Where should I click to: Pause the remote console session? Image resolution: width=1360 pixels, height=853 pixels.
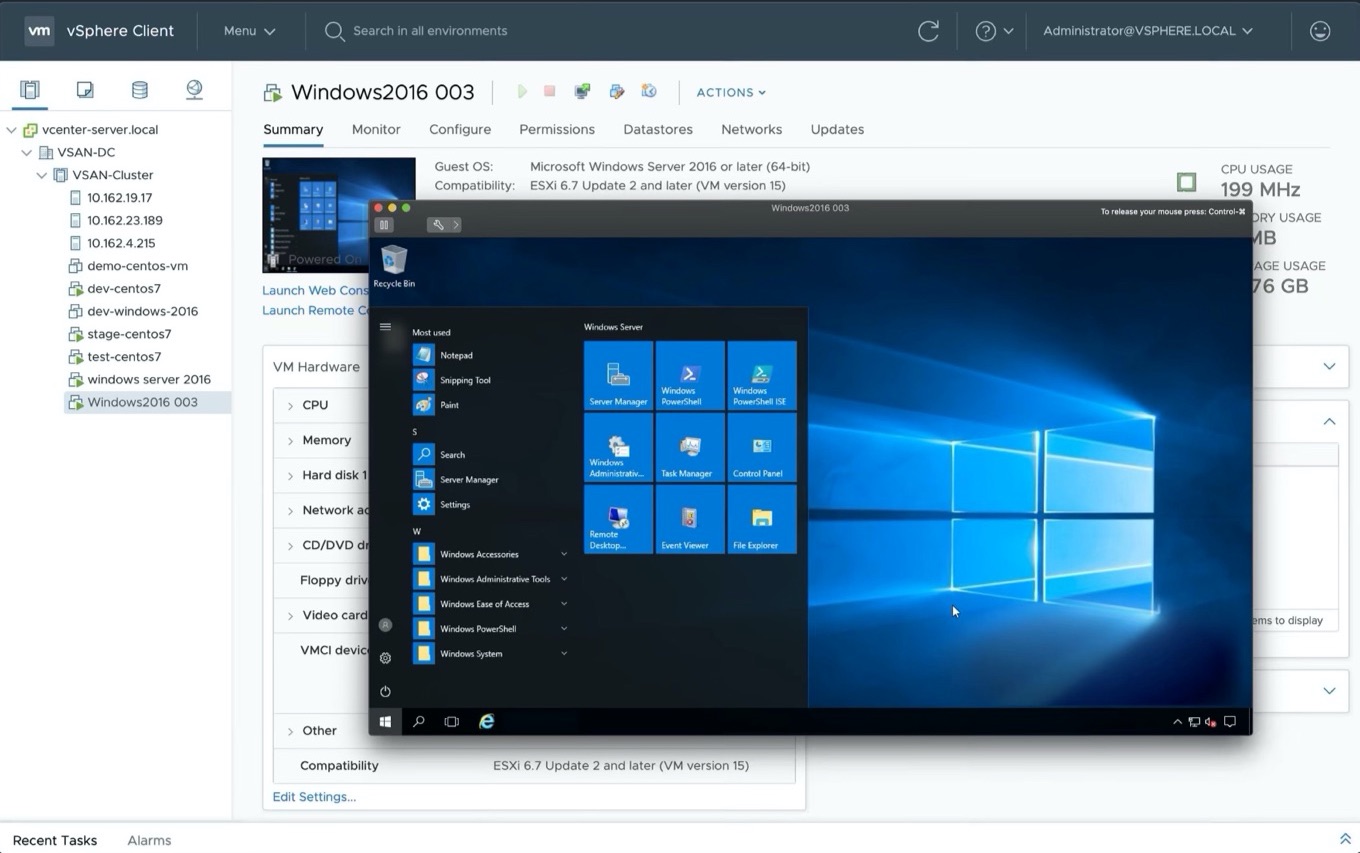[x=384, y=225]
